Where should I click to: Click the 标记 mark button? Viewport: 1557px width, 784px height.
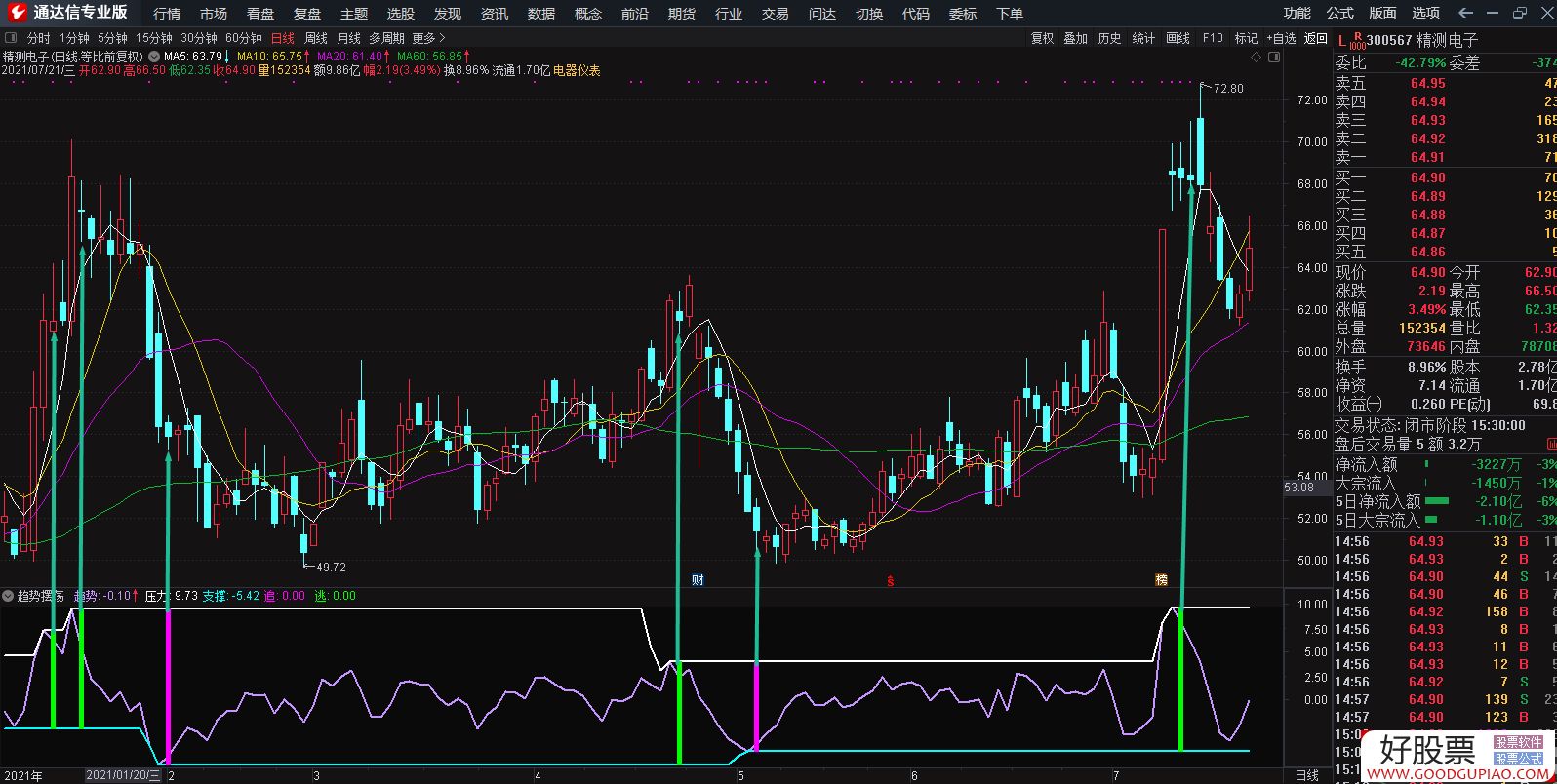coord(1247,38)
